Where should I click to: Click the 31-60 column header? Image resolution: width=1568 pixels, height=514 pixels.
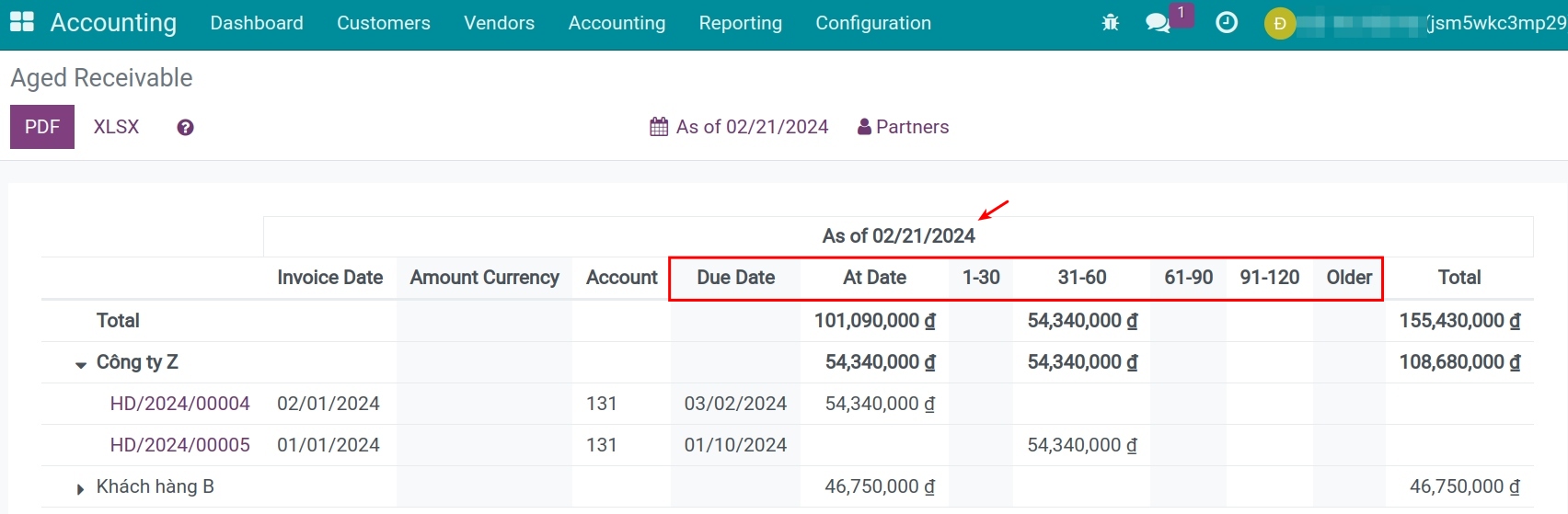click(1082, 278)
